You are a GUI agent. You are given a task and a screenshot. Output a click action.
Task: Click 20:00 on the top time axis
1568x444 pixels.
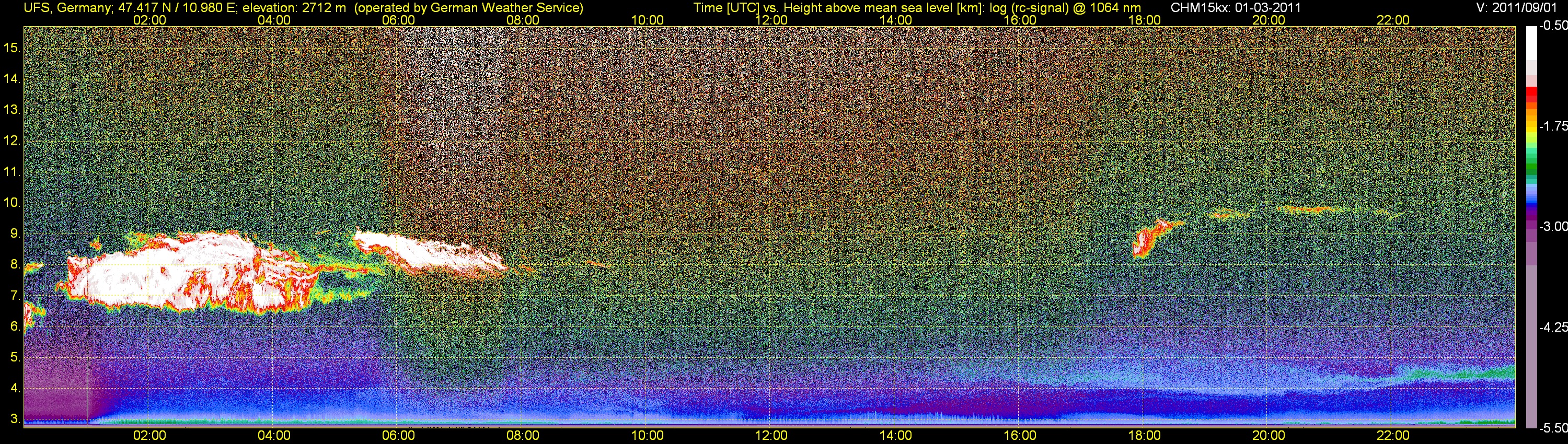(1269, 20)
